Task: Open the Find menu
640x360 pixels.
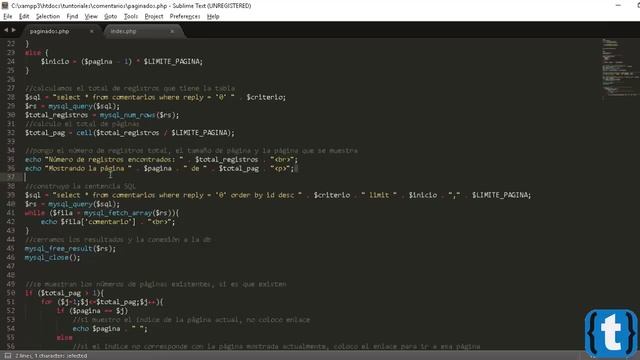Action: point(72,16)
